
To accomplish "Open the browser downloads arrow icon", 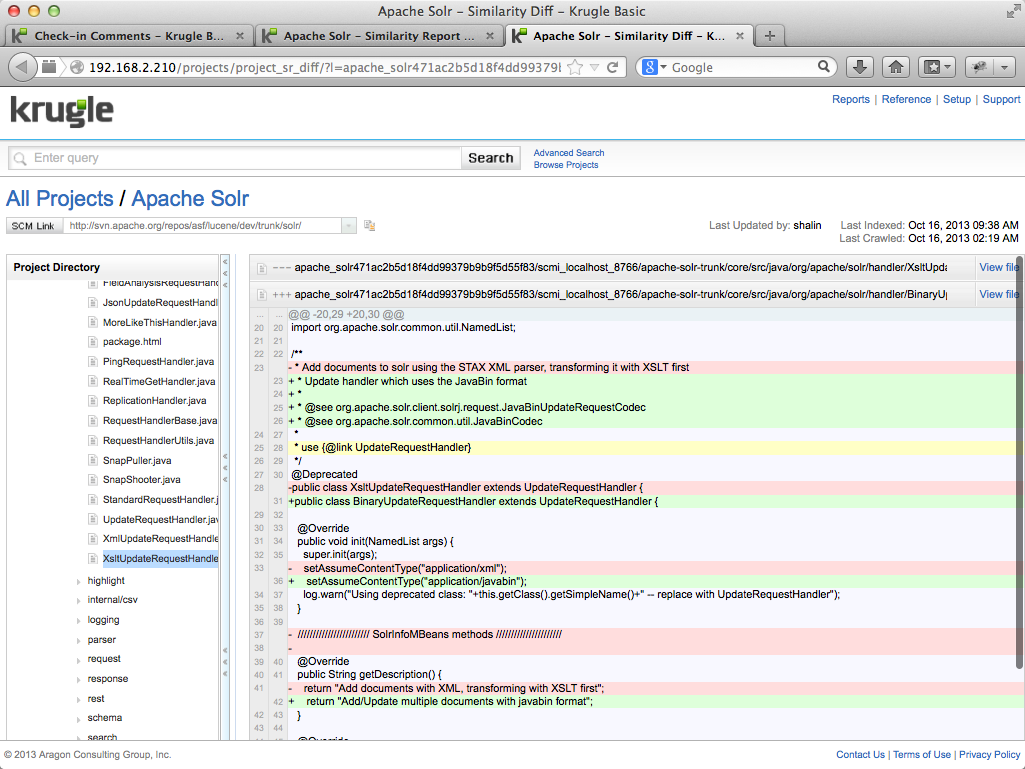I will point(860,67).
